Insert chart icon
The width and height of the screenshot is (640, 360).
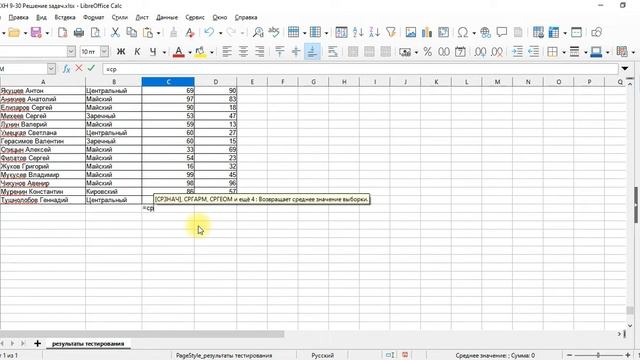pyautogui.click(x=427, y=32)
